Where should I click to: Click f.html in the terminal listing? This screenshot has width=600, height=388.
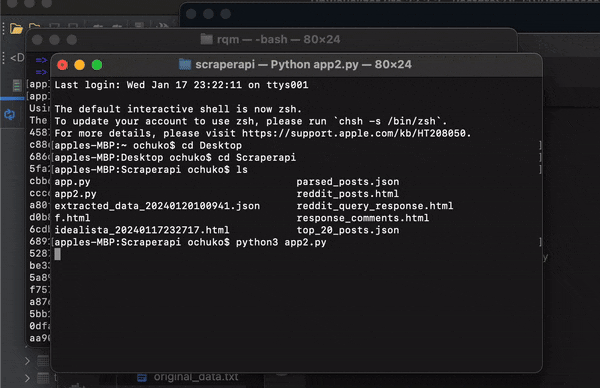(x=72, y=218)
